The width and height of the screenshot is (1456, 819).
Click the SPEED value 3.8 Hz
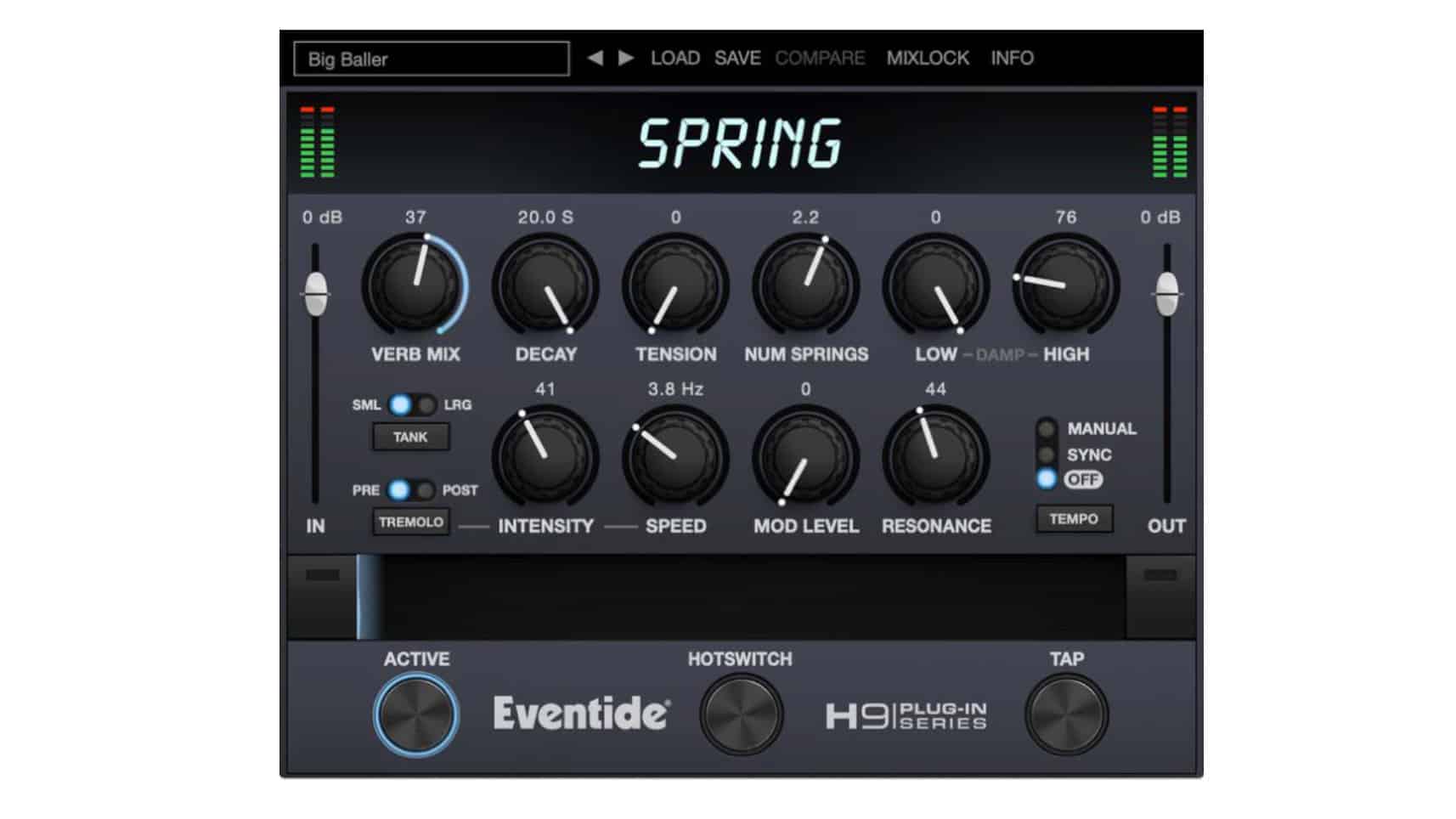click(x=675, y=389)
